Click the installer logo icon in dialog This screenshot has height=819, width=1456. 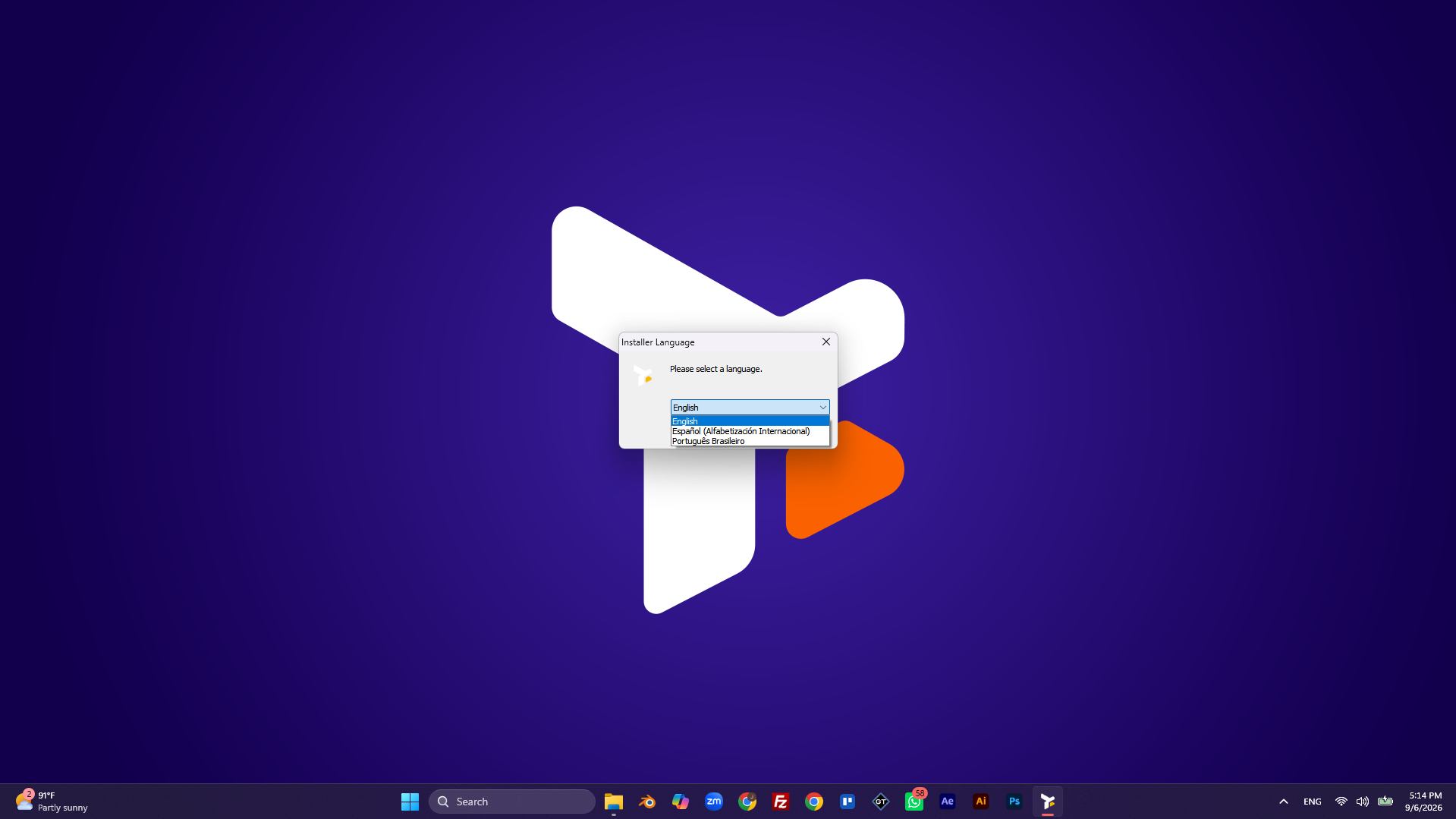tap(643, 375)
